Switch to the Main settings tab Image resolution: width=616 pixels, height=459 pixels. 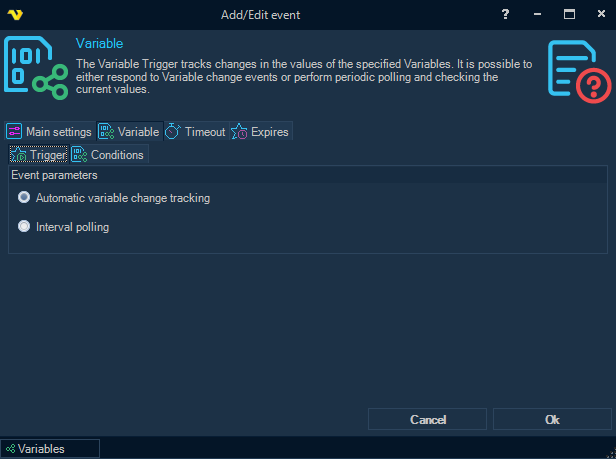58,132
